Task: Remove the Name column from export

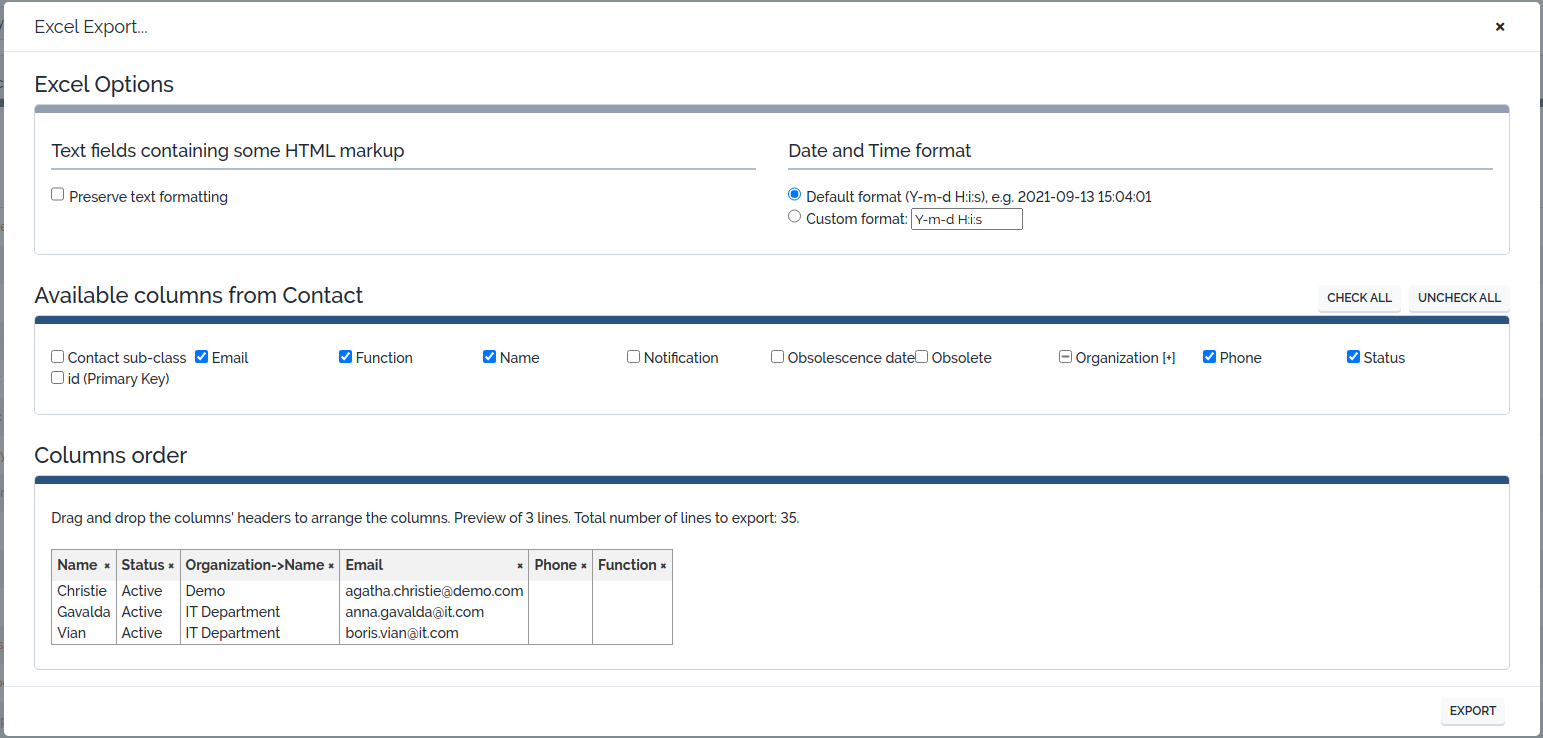Action: (107, 564)
